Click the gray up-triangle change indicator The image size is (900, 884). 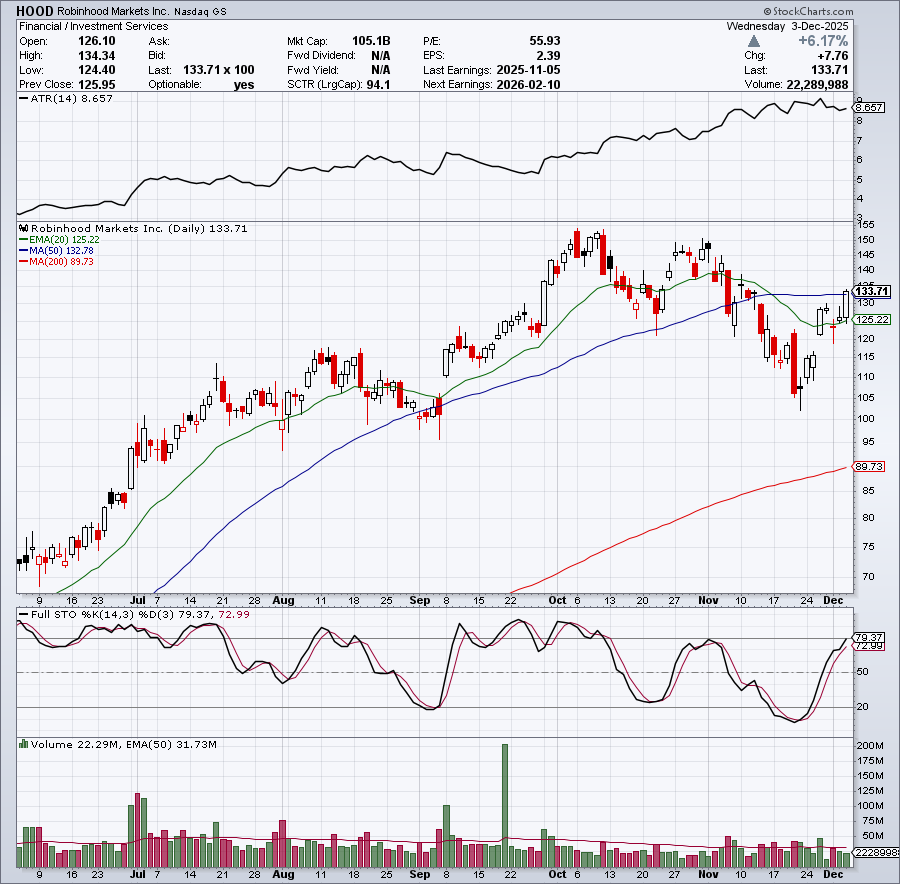tap(754, 41)
